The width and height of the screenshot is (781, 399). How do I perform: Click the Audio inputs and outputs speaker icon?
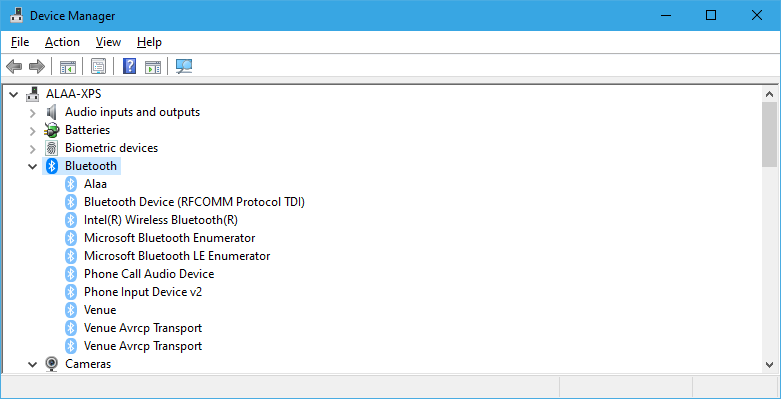click(51, 112)
